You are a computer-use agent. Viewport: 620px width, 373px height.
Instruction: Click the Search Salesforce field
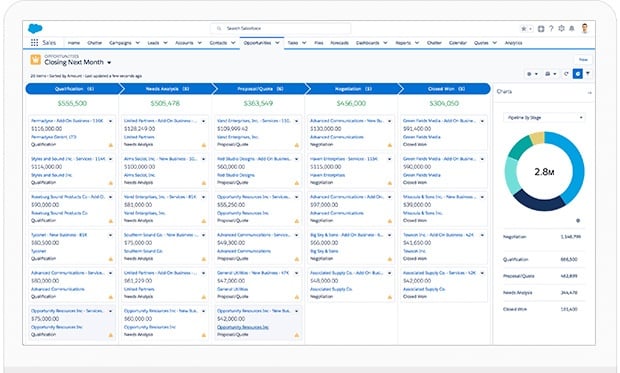pos(280,28)
